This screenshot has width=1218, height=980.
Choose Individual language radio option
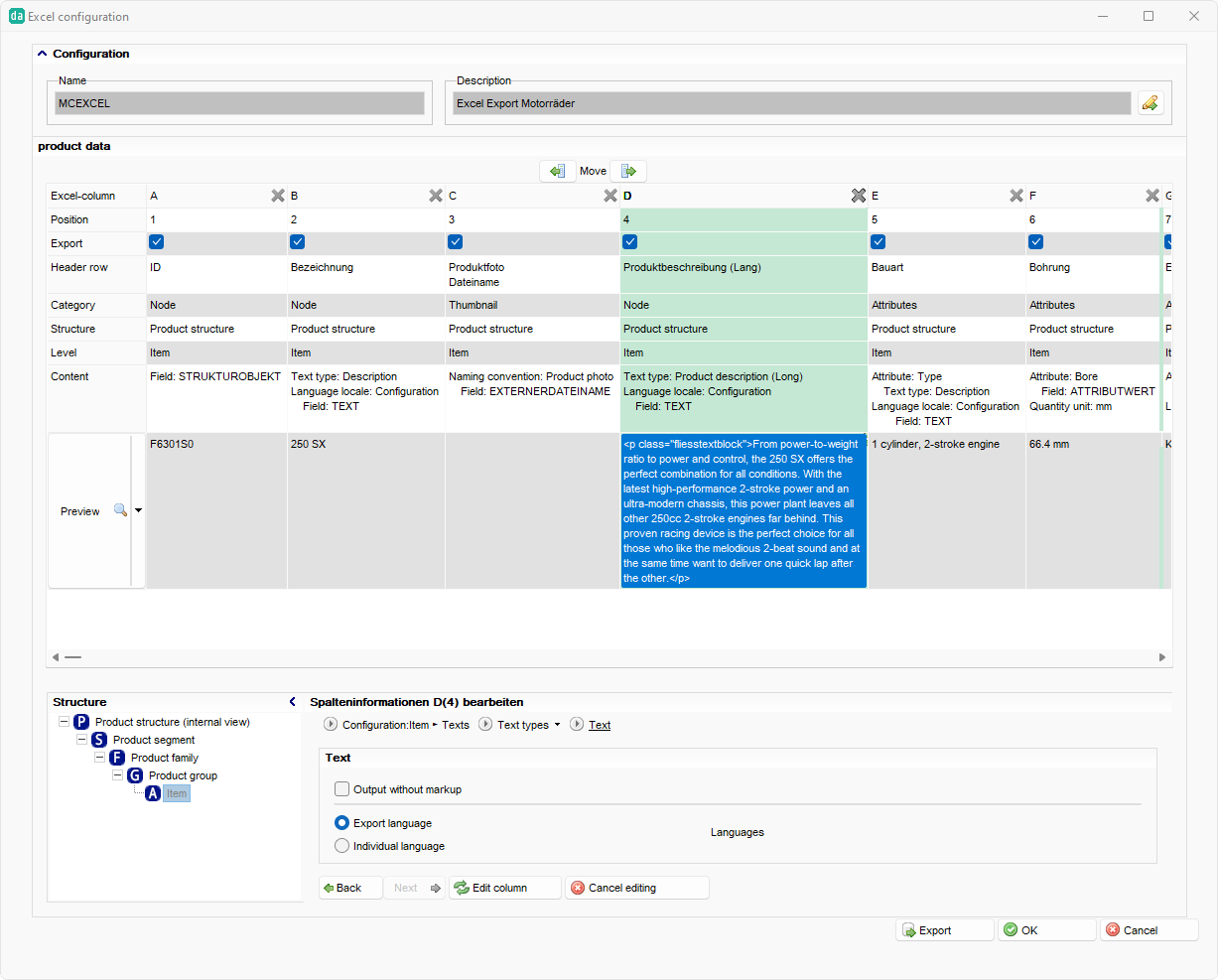[342, 846]
